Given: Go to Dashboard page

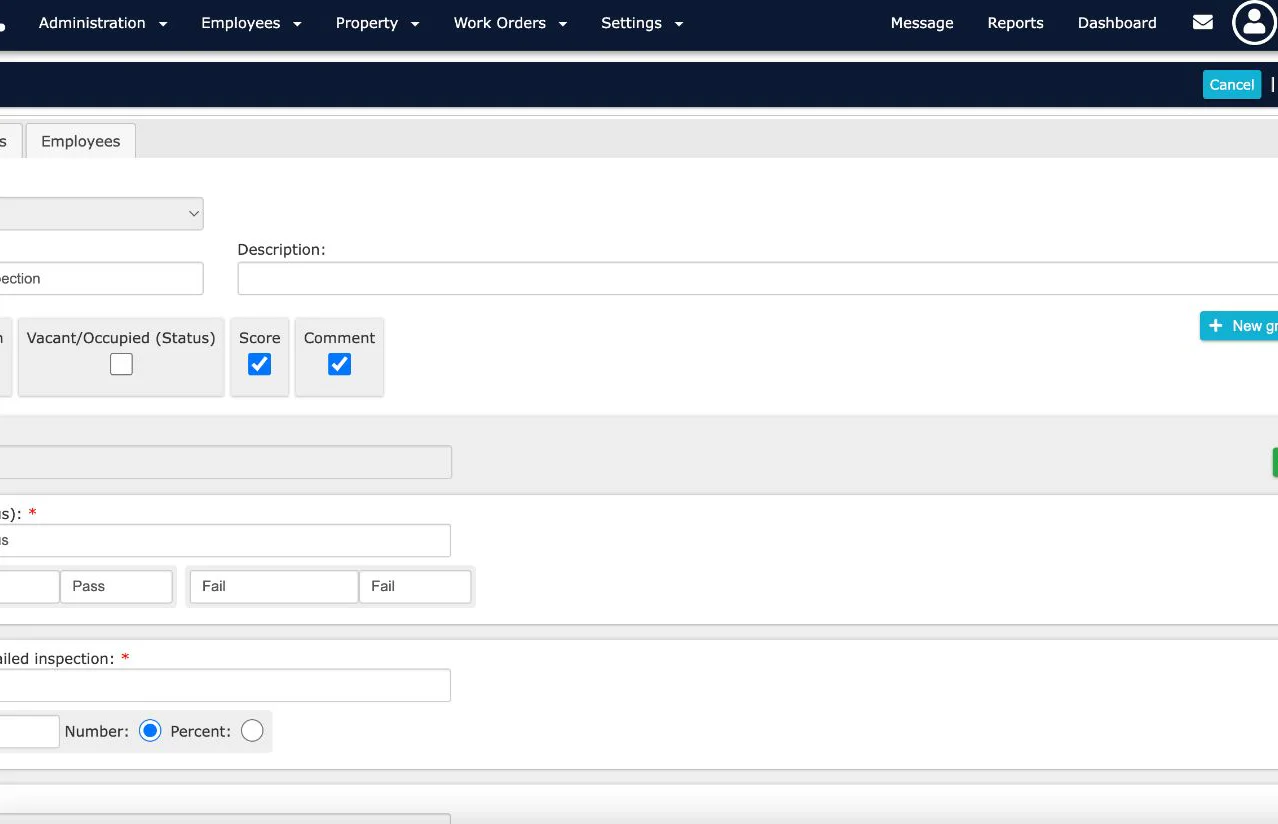Looking at the screenshot, I should point(1117,23).
